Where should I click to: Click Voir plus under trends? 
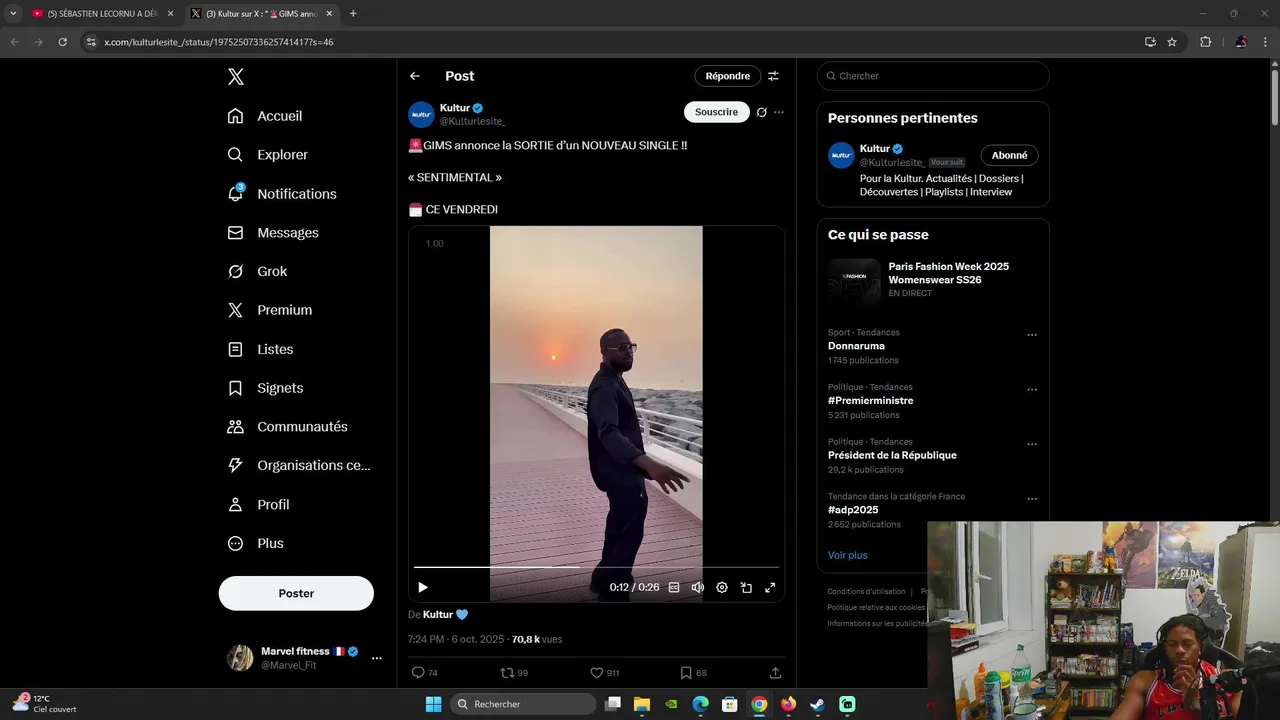pyautogui.click(x=847, y=555)
